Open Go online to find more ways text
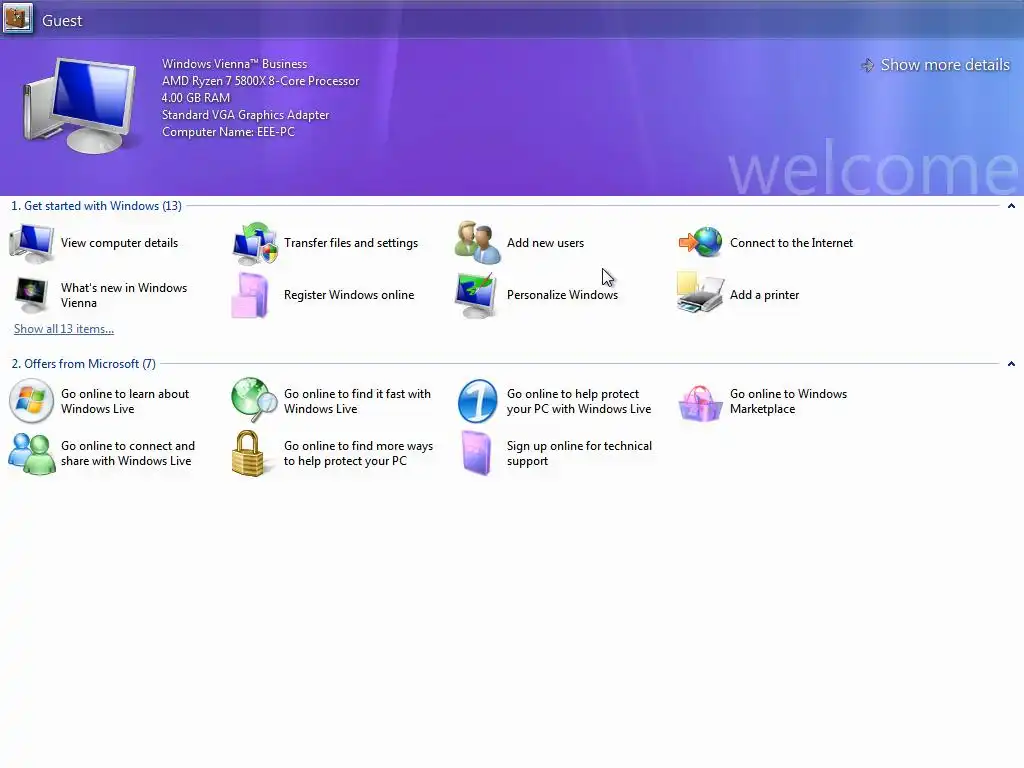Screen dimensions: 1024x768 [x=358, y=453]
